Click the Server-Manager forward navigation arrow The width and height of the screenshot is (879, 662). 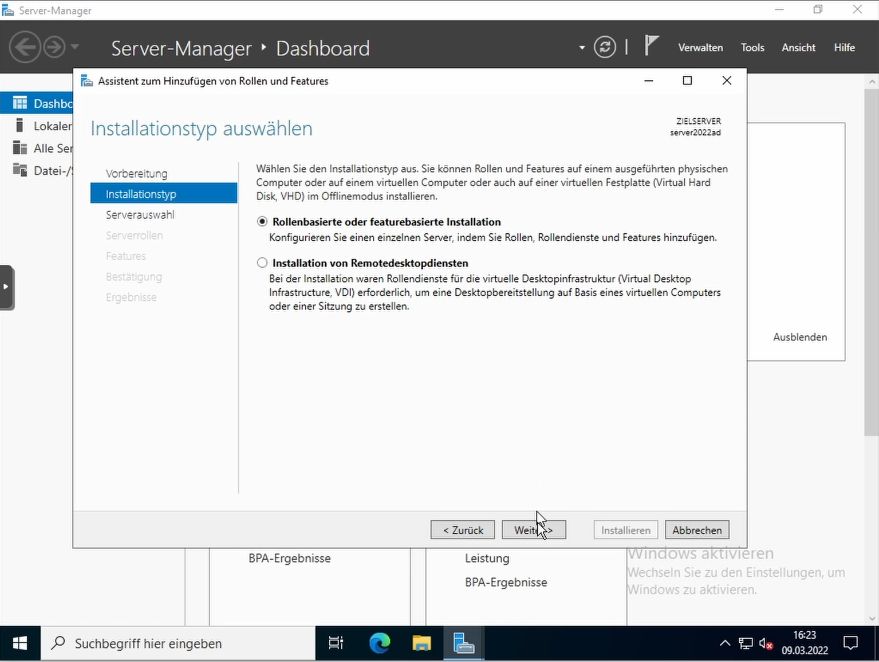pos(54,47)
